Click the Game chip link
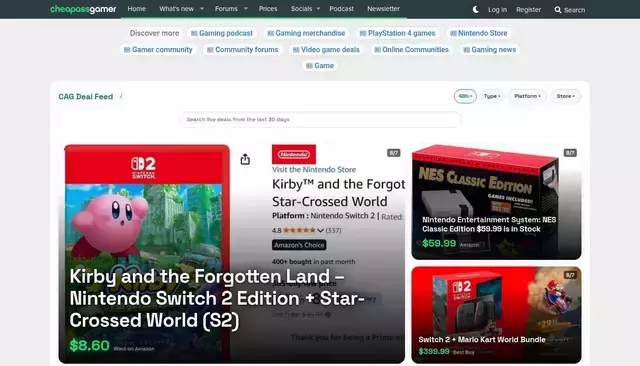This screenshot has width=640, height=366. (320, 66)
